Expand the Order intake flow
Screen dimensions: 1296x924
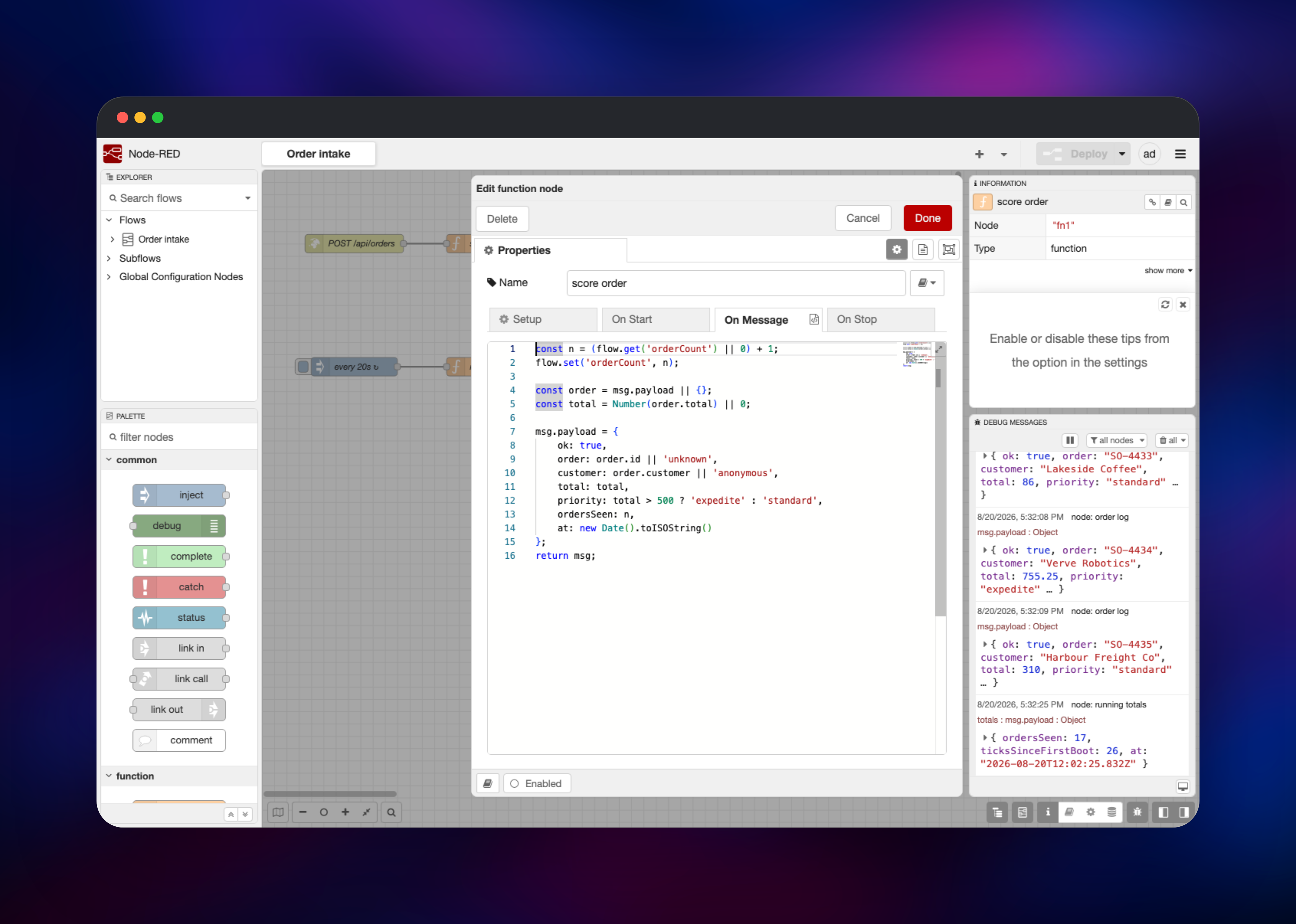point(112,239)
